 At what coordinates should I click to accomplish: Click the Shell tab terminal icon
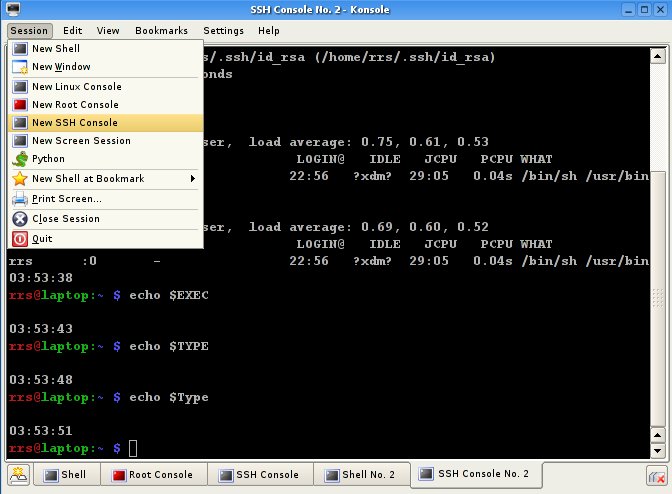(x=51, y=475)
